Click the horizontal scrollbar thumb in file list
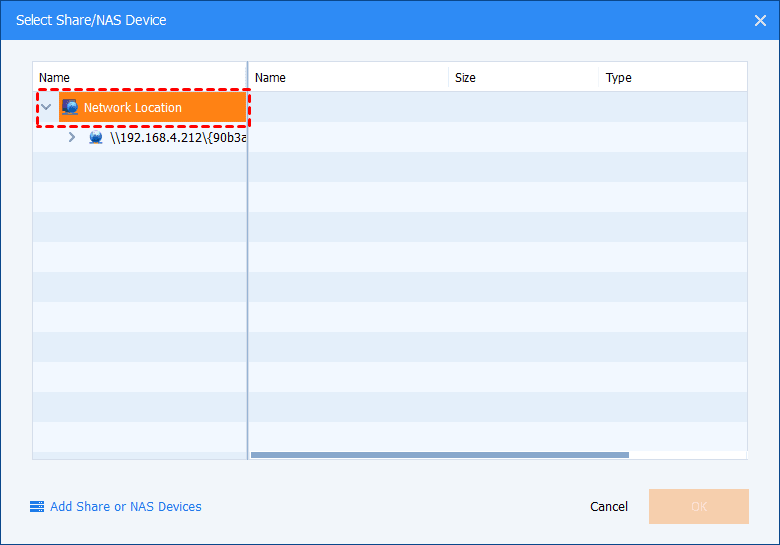Screen dimensions: 780x545 (440, 455)
